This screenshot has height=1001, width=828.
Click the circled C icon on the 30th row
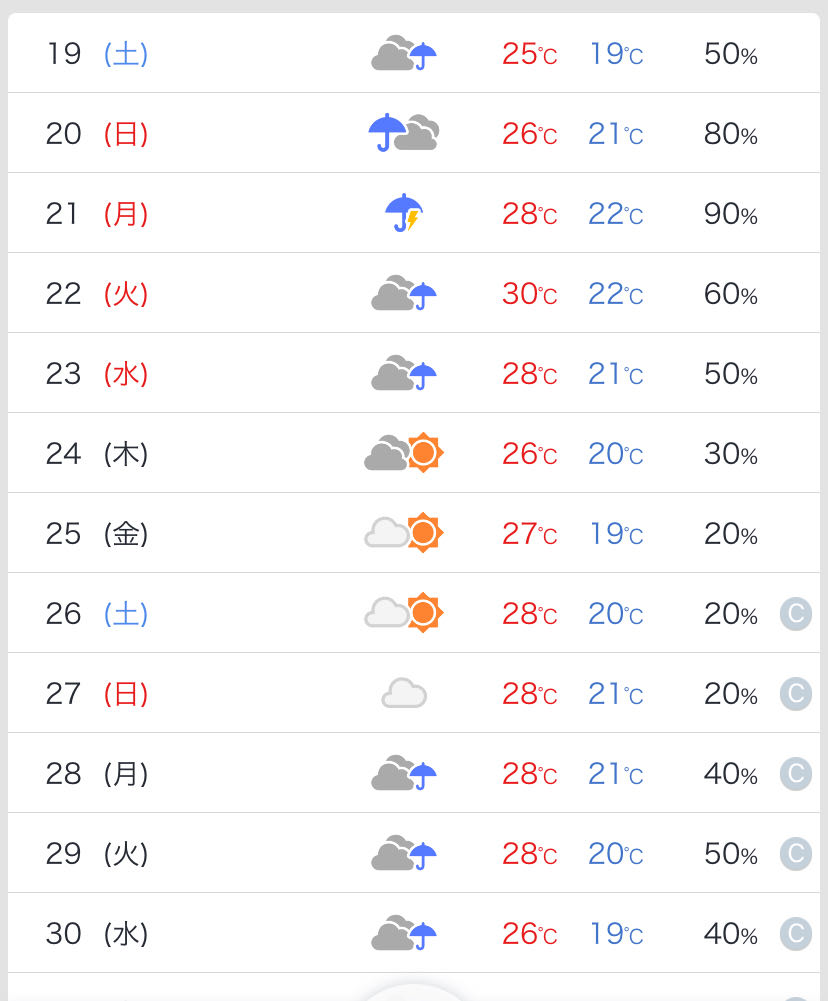click(x=795, y=933)
